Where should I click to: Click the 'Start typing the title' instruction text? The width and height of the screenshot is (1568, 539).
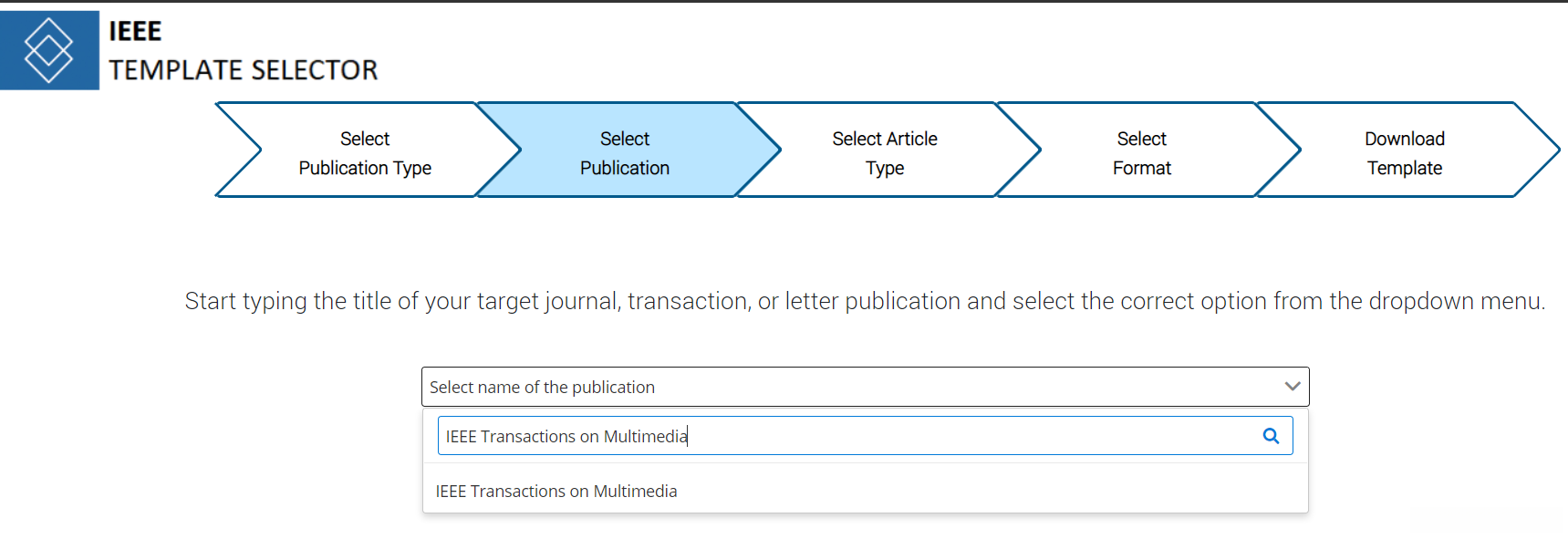coord(864,301)
